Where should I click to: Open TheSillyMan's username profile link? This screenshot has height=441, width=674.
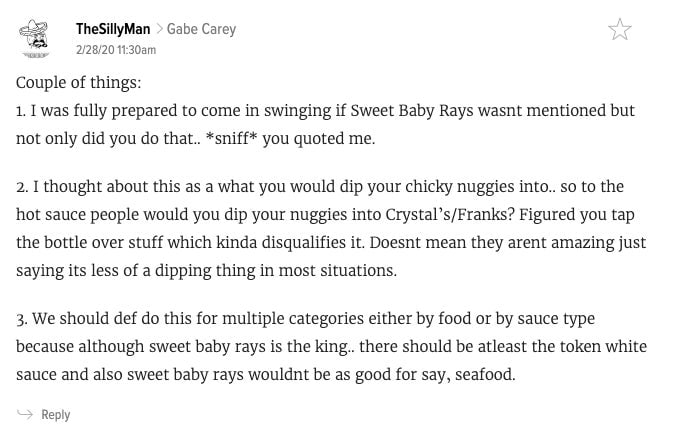click(113, 29)
